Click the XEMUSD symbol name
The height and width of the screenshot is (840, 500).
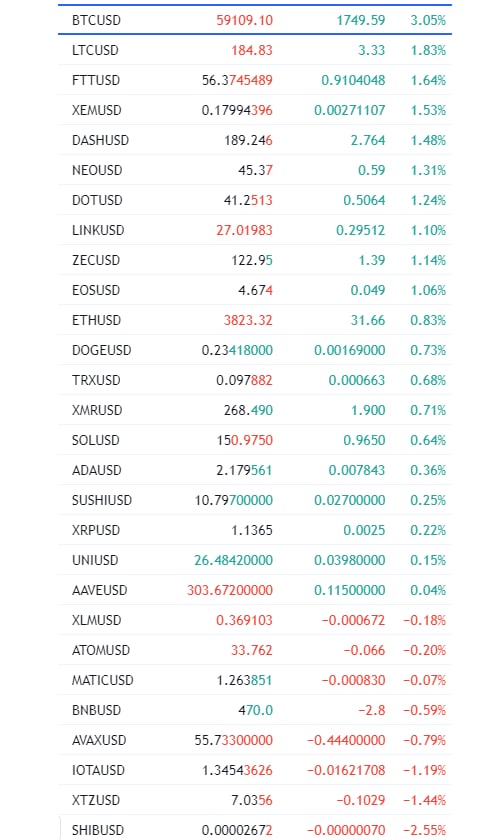pos(96,110)
